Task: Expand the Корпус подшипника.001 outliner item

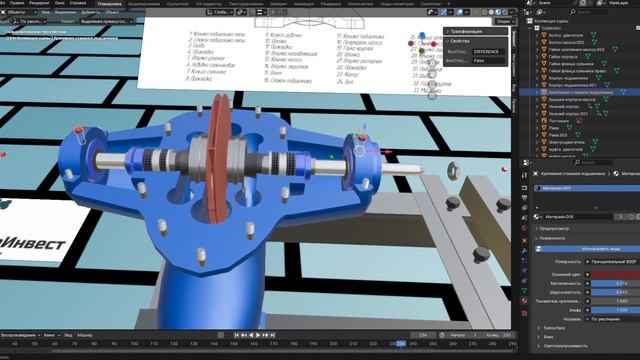Action: click(537, 85)
